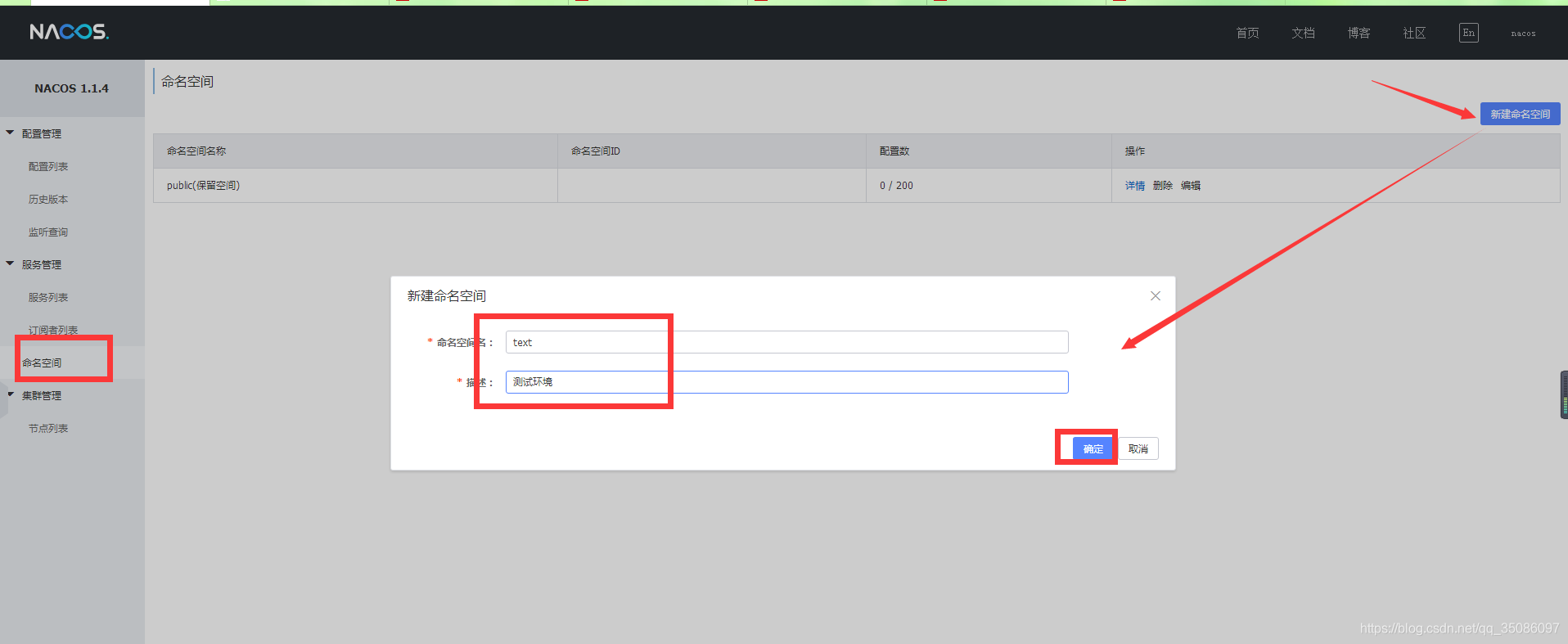Click the 命名空间 page title
The image size is (1568, 644).
click(x=187, y=82)
